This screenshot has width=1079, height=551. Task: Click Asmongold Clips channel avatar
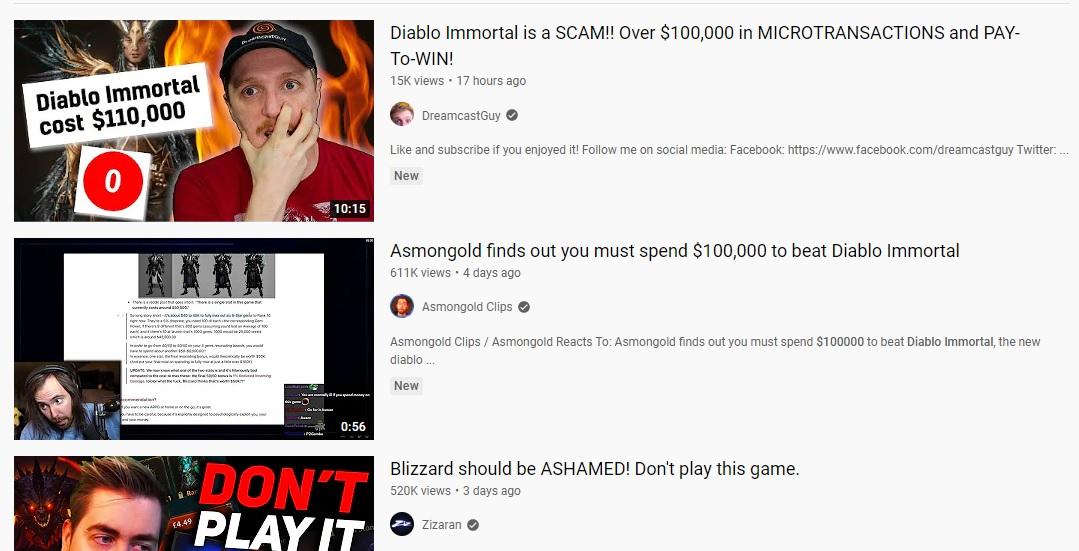point(402,306)
